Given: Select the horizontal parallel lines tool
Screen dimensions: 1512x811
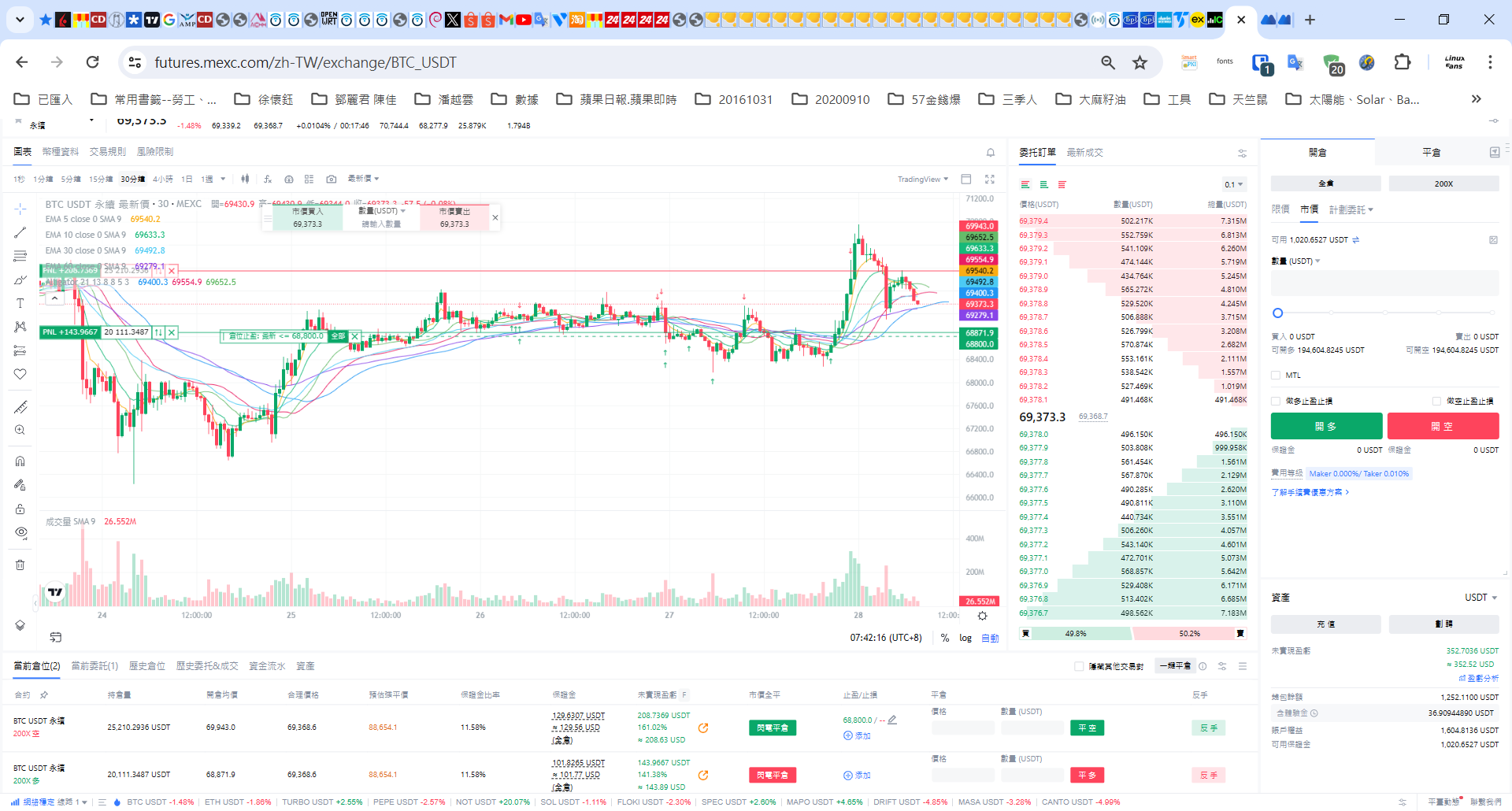Looking at the screenshot, I should click(x=20, y=256).
